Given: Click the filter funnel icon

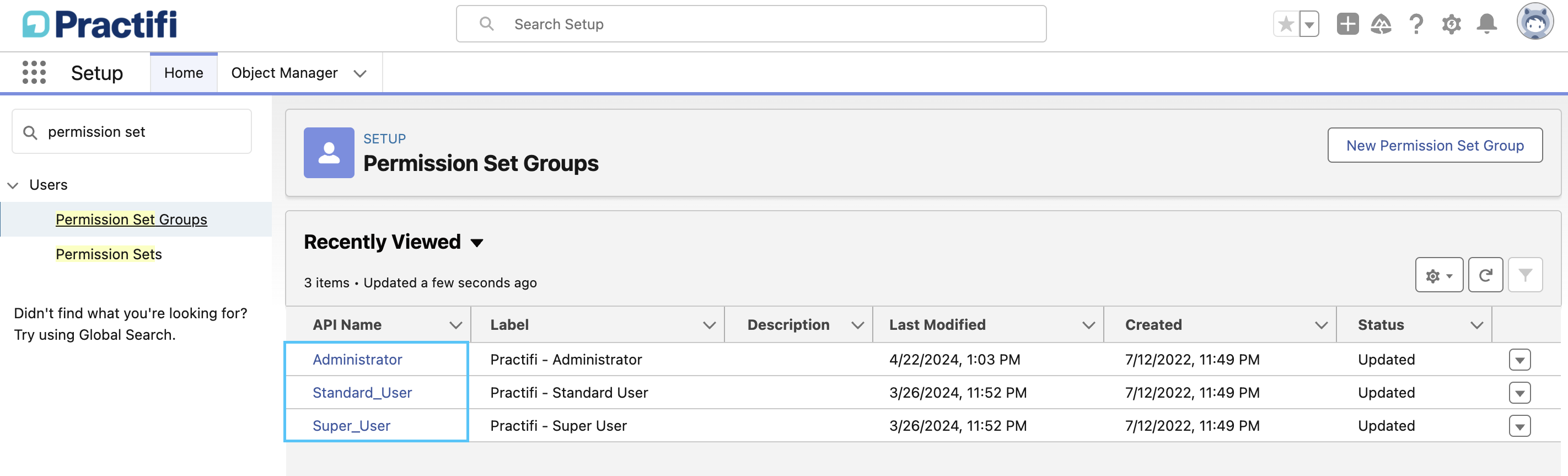Looking at the screenshot, I should coord(1525,275).
